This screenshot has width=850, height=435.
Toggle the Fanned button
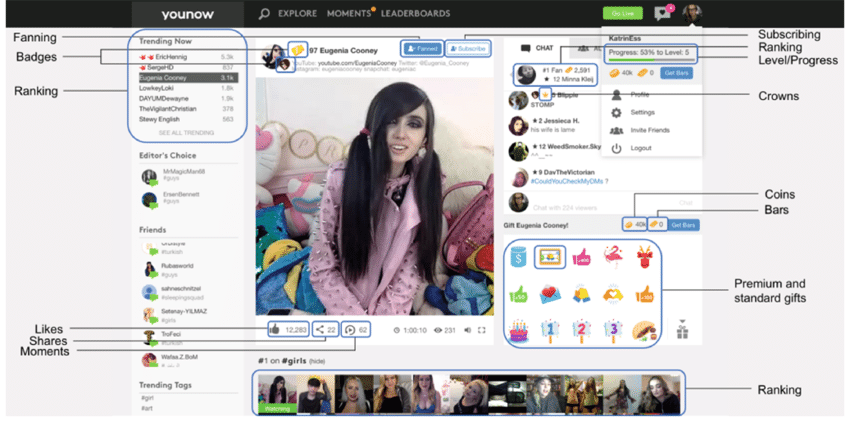coord(421,48)
